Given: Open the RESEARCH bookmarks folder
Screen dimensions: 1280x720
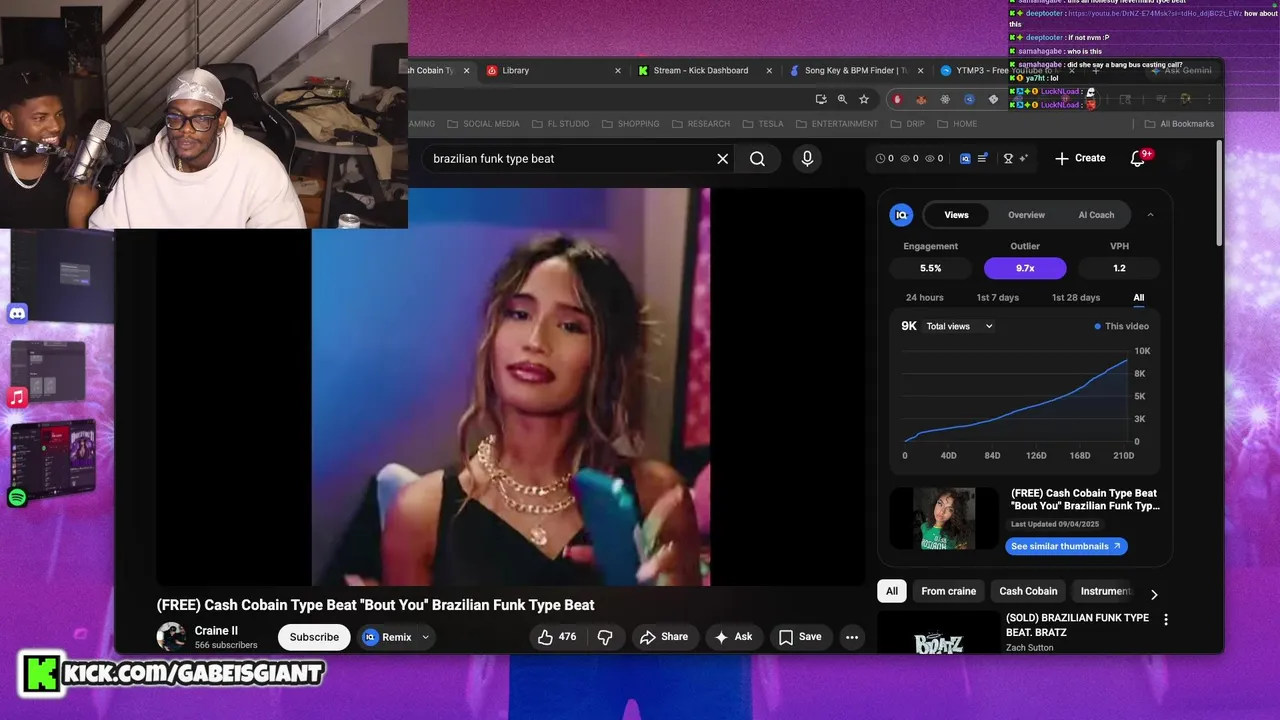Looking at the screenshot, I should coord(700,124).
